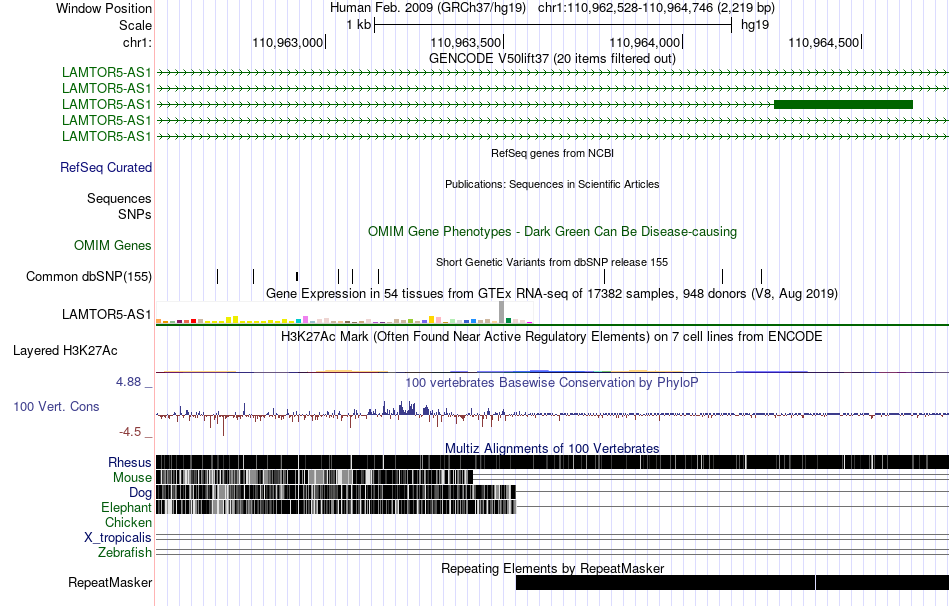
Task: Open 100 vertebrates Basewise Conservation by PhyloP title
Action: tap(552, 382)
